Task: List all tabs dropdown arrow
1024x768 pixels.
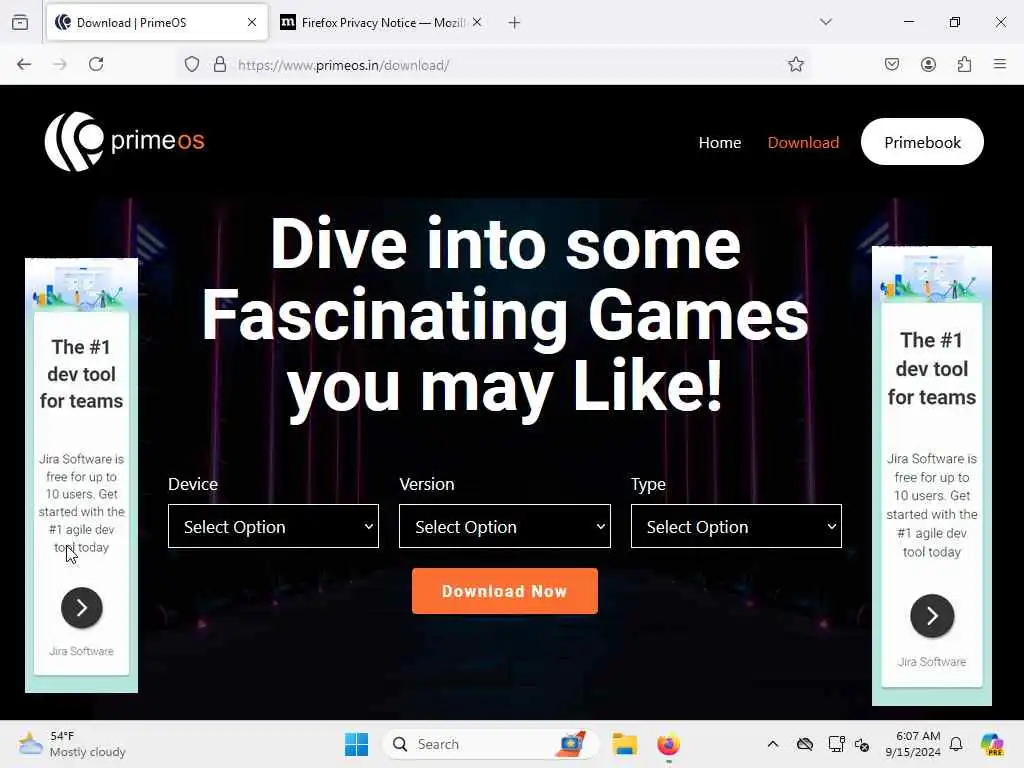Action: pos(826,22)
